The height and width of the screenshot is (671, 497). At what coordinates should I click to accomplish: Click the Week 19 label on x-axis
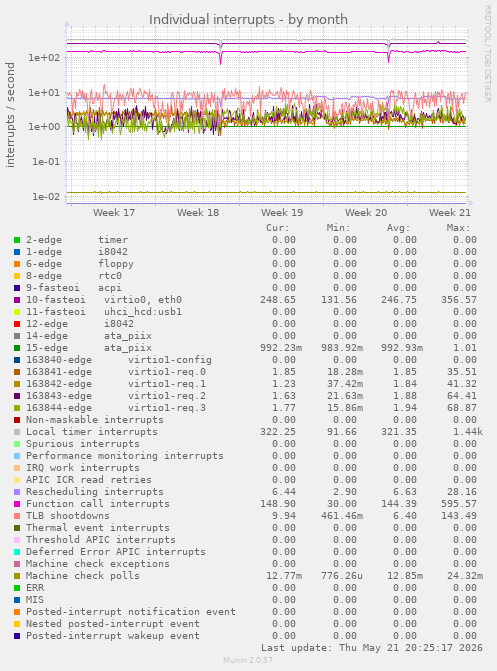(282, 213)
